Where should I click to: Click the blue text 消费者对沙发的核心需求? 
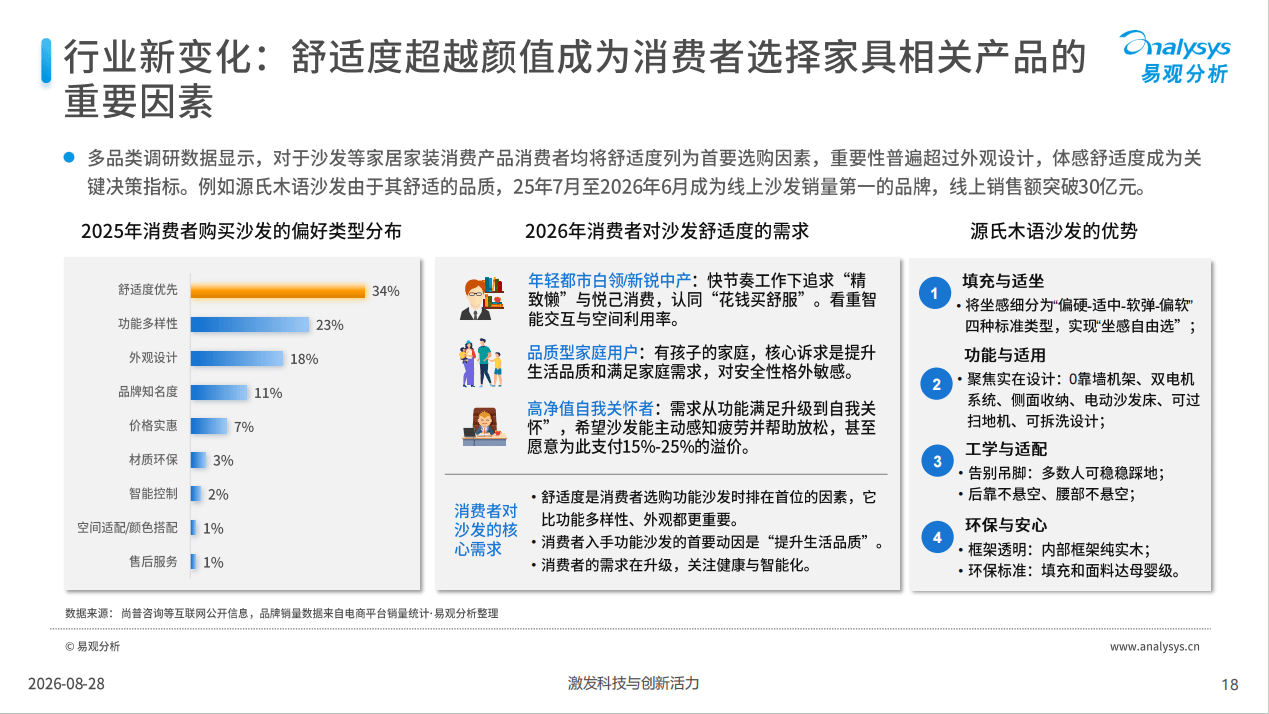486,530
